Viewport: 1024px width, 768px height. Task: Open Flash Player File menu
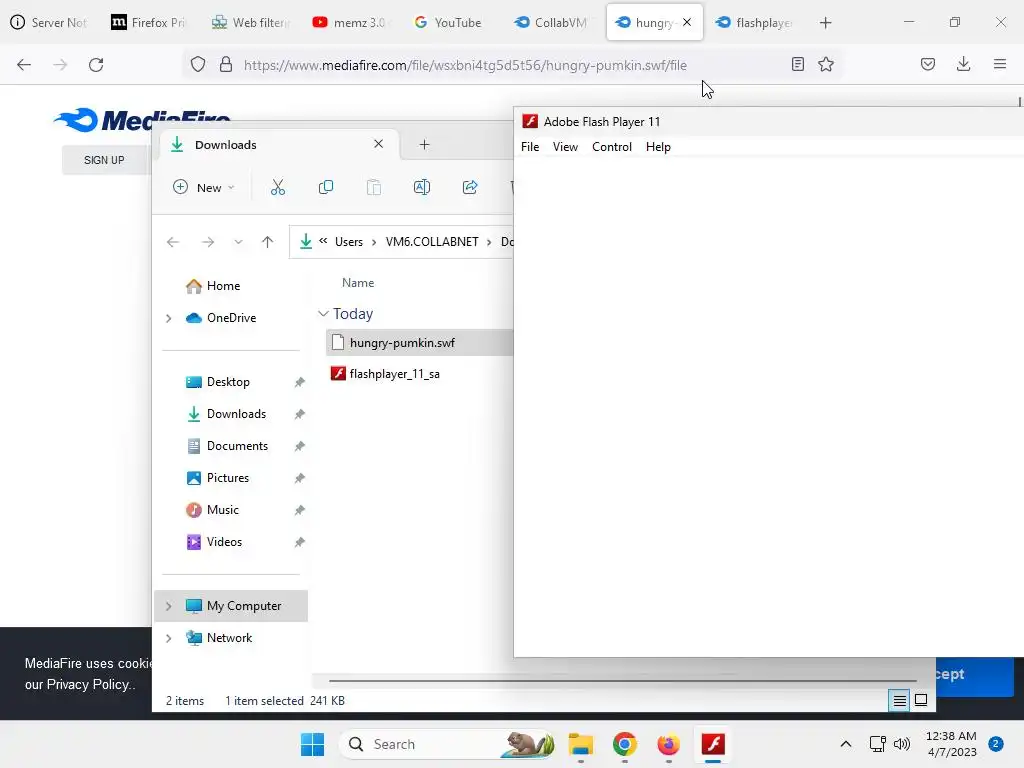click(530, 147)
